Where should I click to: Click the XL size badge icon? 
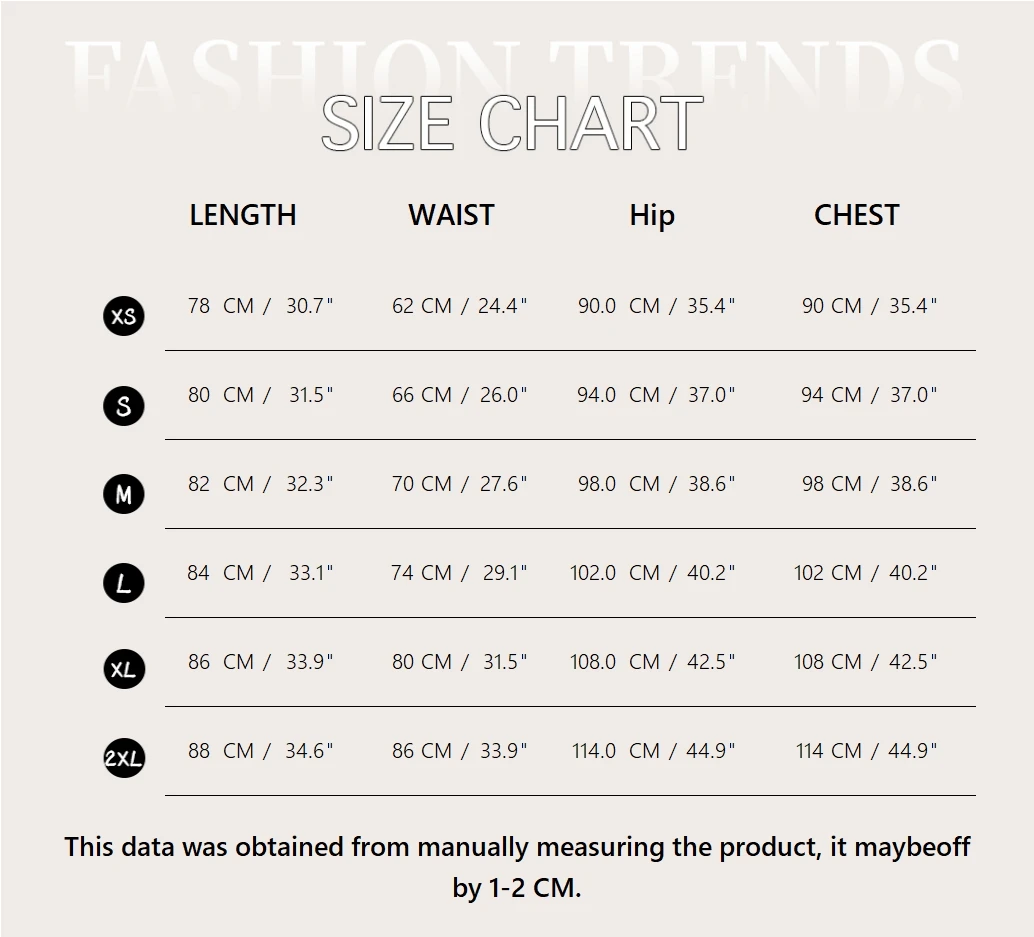click(x=124, y=669)
